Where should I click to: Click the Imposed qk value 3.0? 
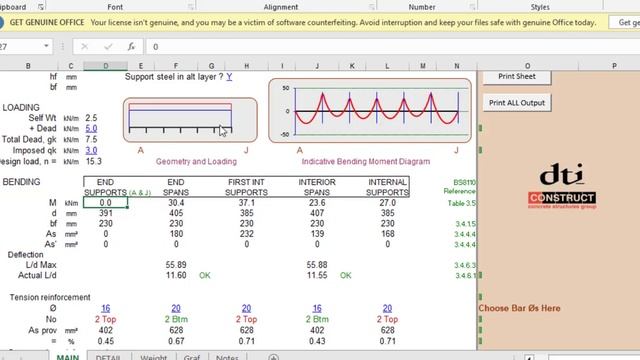click(91, 151)
